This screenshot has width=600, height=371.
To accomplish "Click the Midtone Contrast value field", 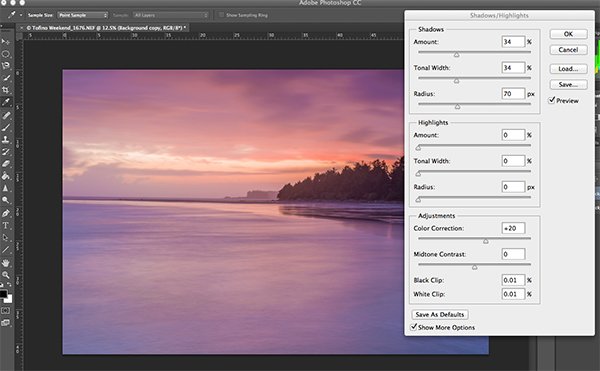I will coord(513,254).
